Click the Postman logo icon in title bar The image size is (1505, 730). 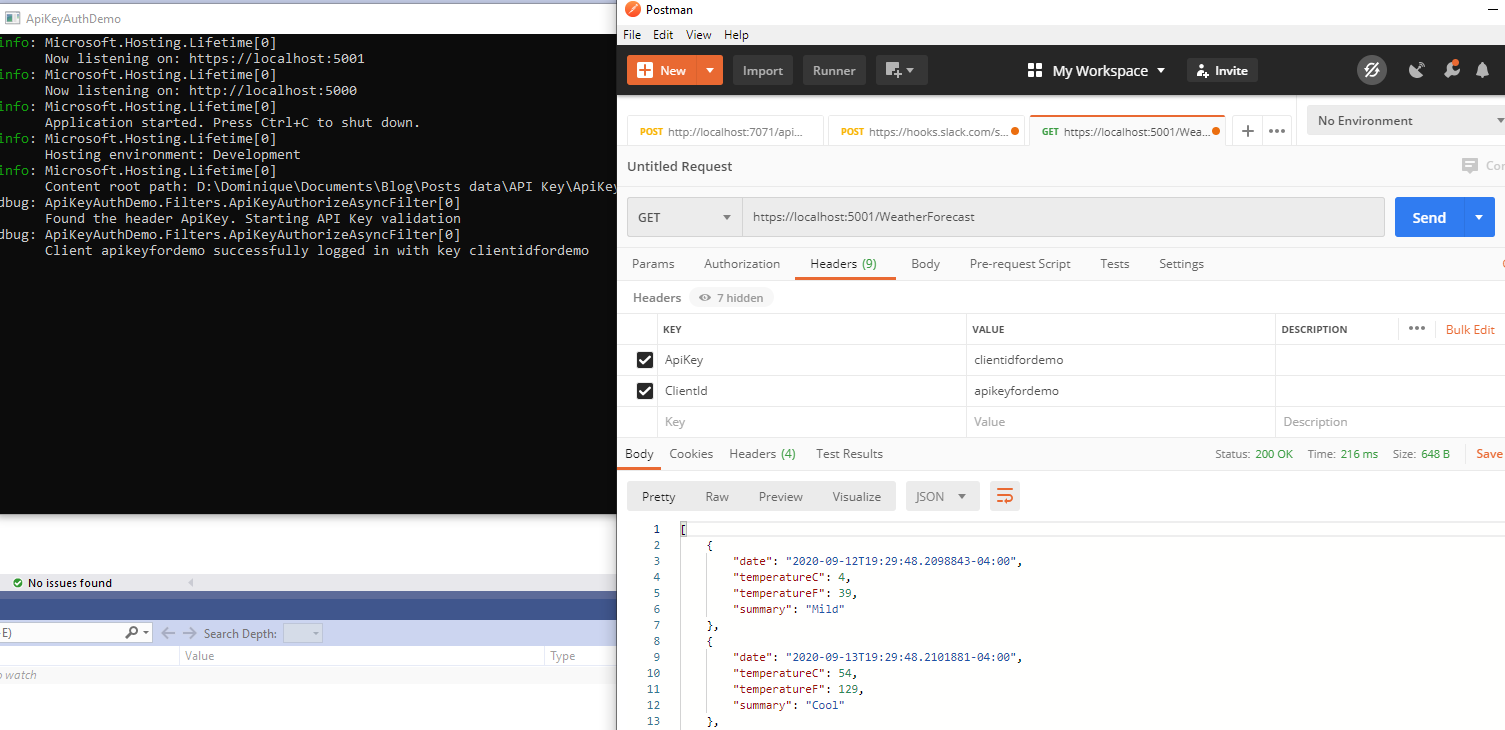tap(632, 10)
